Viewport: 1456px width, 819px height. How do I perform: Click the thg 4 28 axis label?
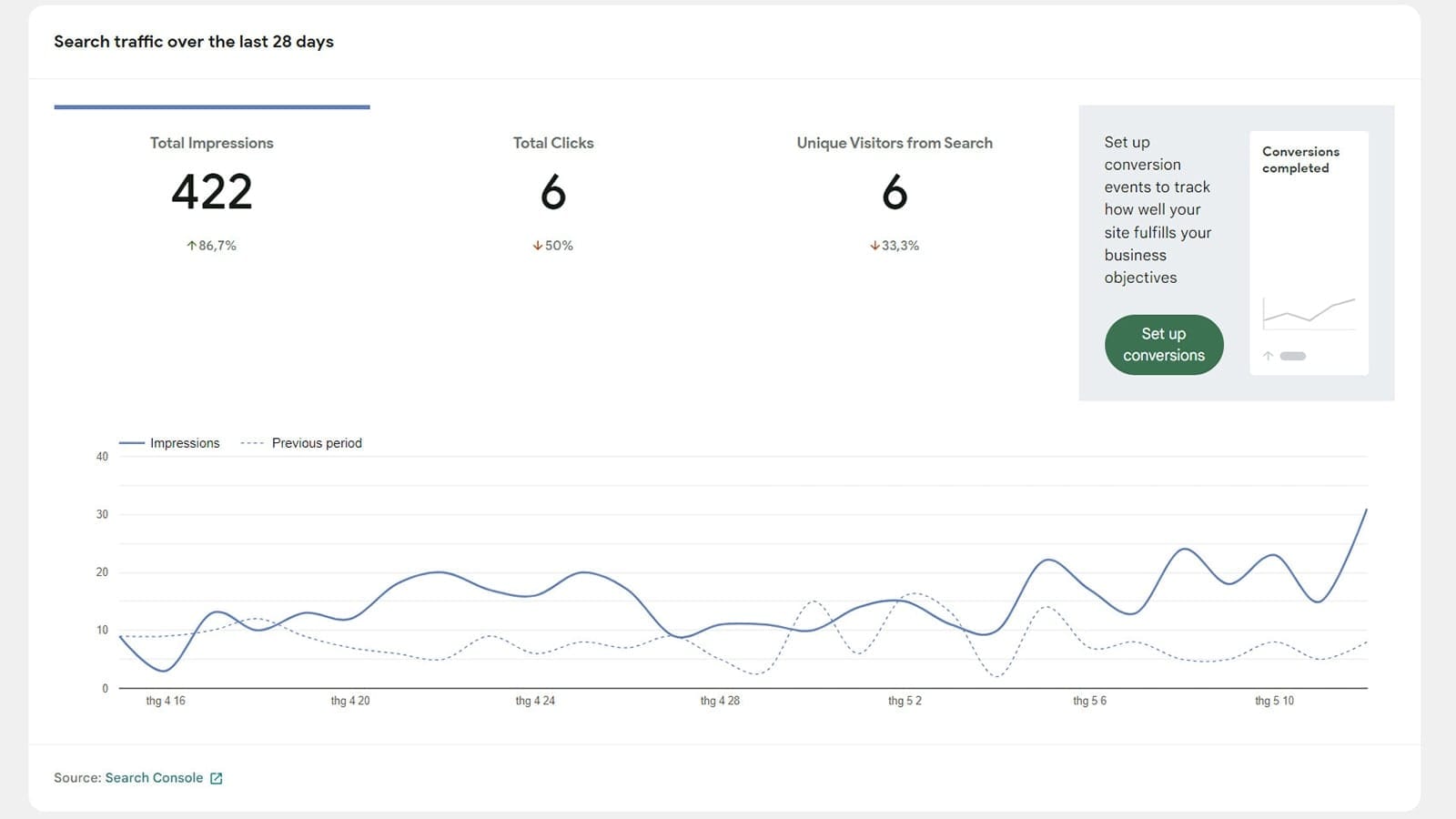click(x=720, y=701)
